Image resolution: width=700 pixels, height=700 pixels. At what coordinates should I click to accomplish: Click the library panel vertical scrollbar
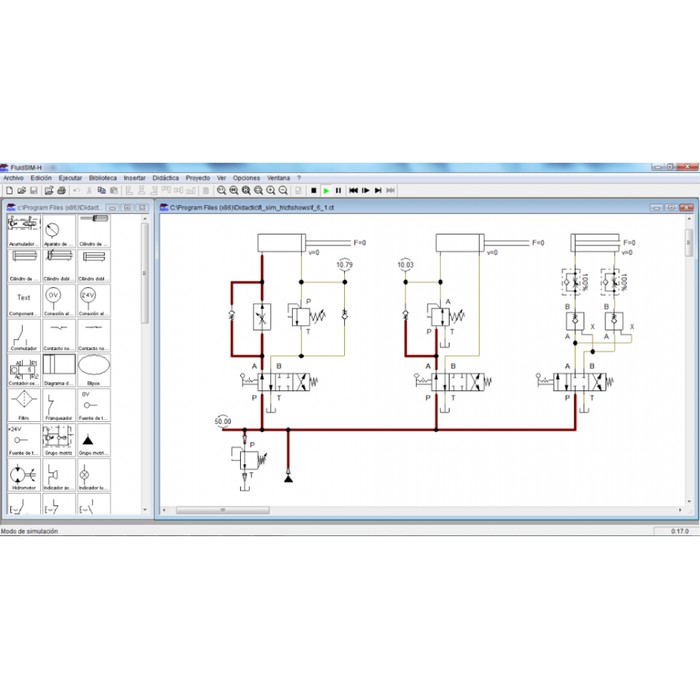pos(144,280)
